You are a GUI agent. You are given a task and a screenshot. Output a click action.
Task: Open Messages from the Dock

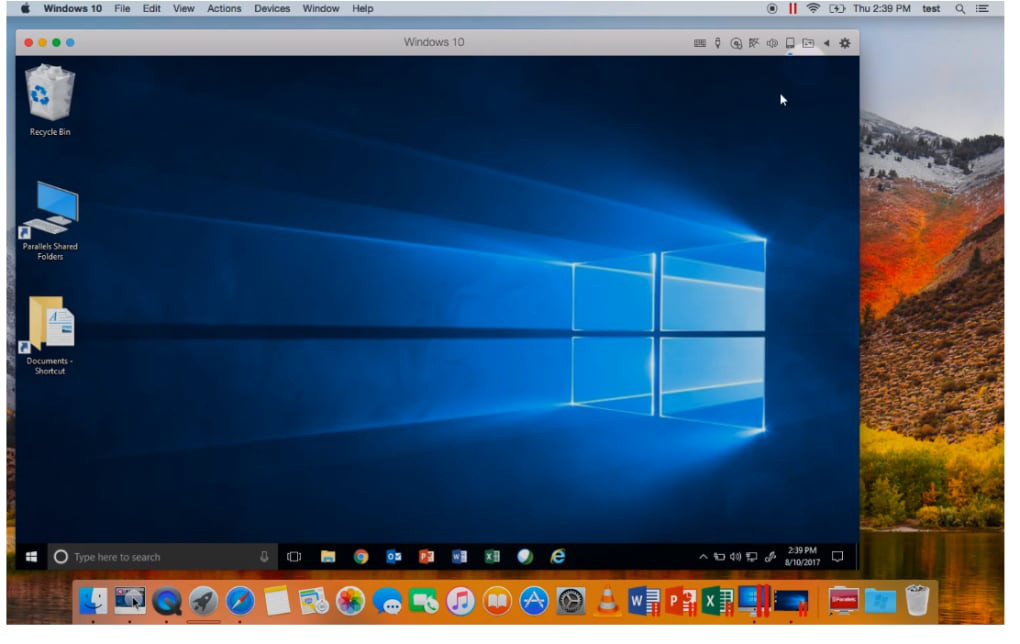coord(387,600)
